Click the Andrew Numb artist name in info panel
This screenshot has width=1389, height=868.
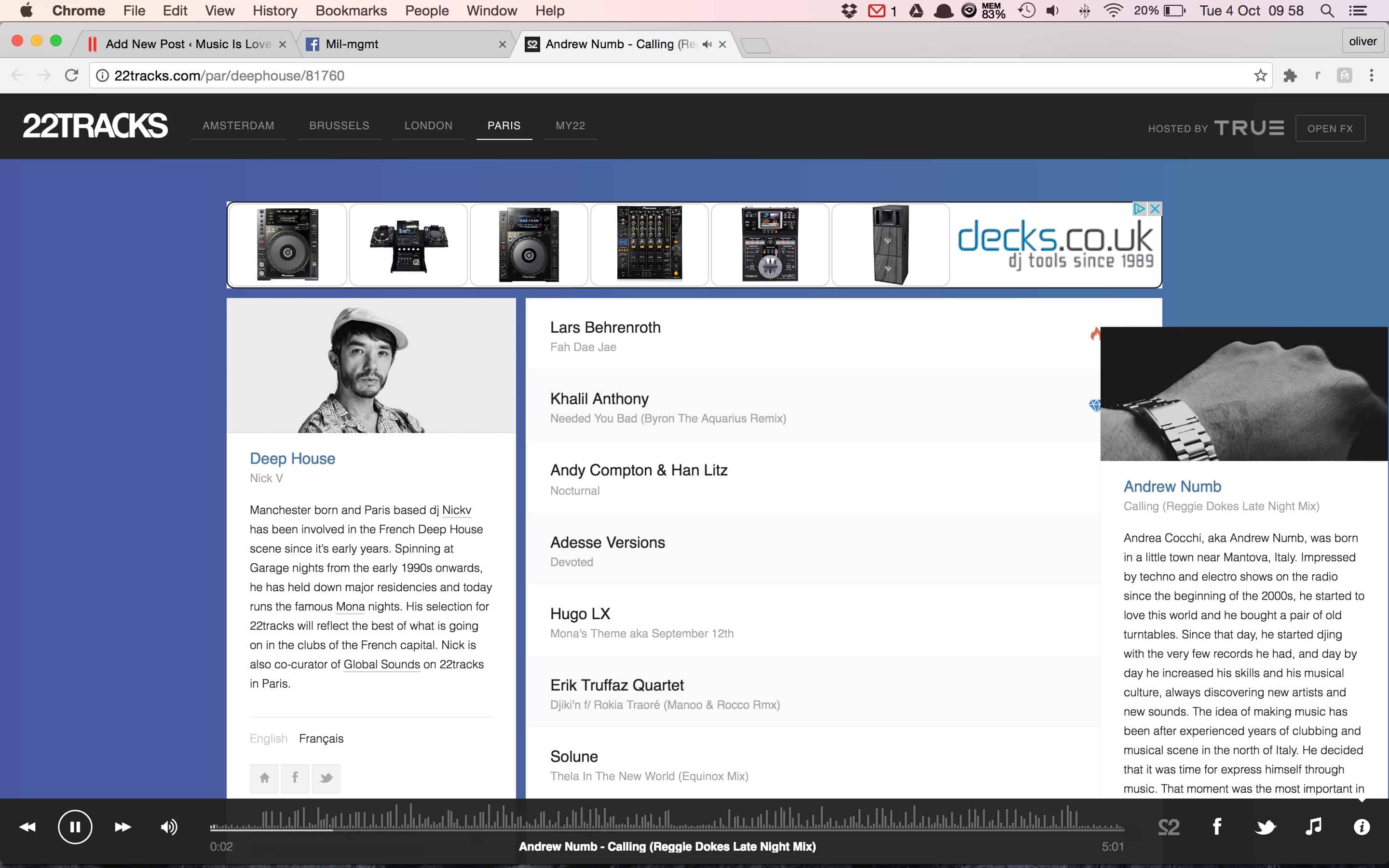1172,486
